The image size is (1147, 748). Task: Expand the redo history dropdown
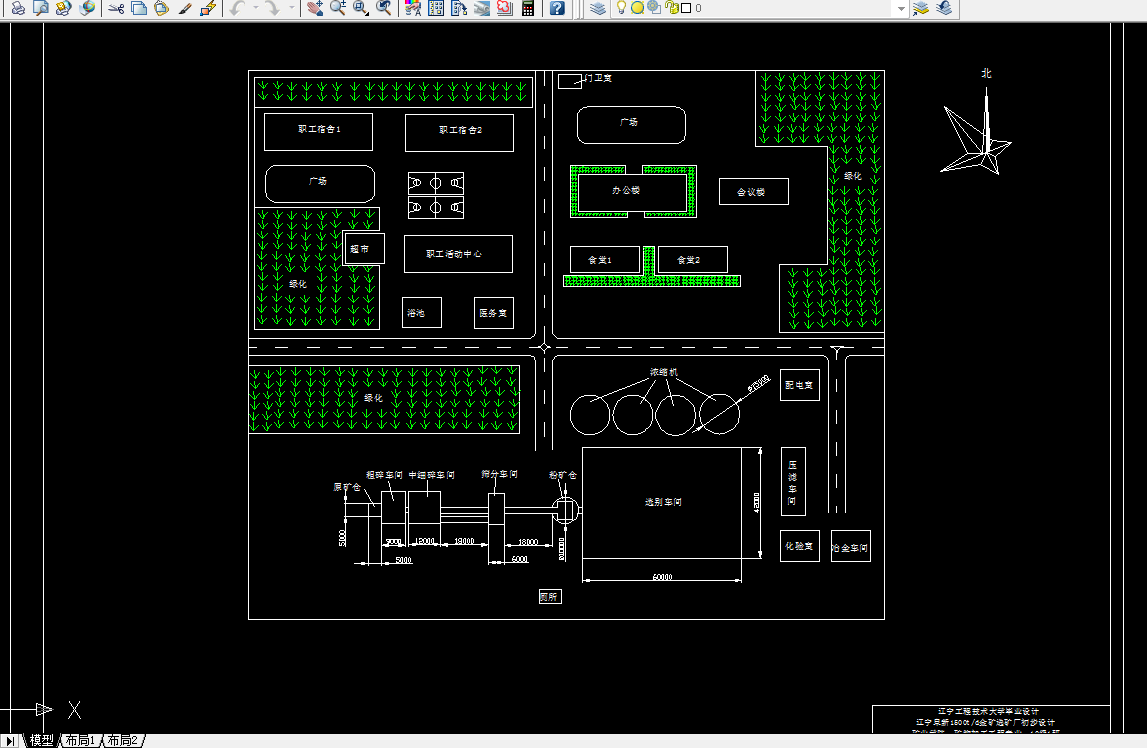pos(291,8)
